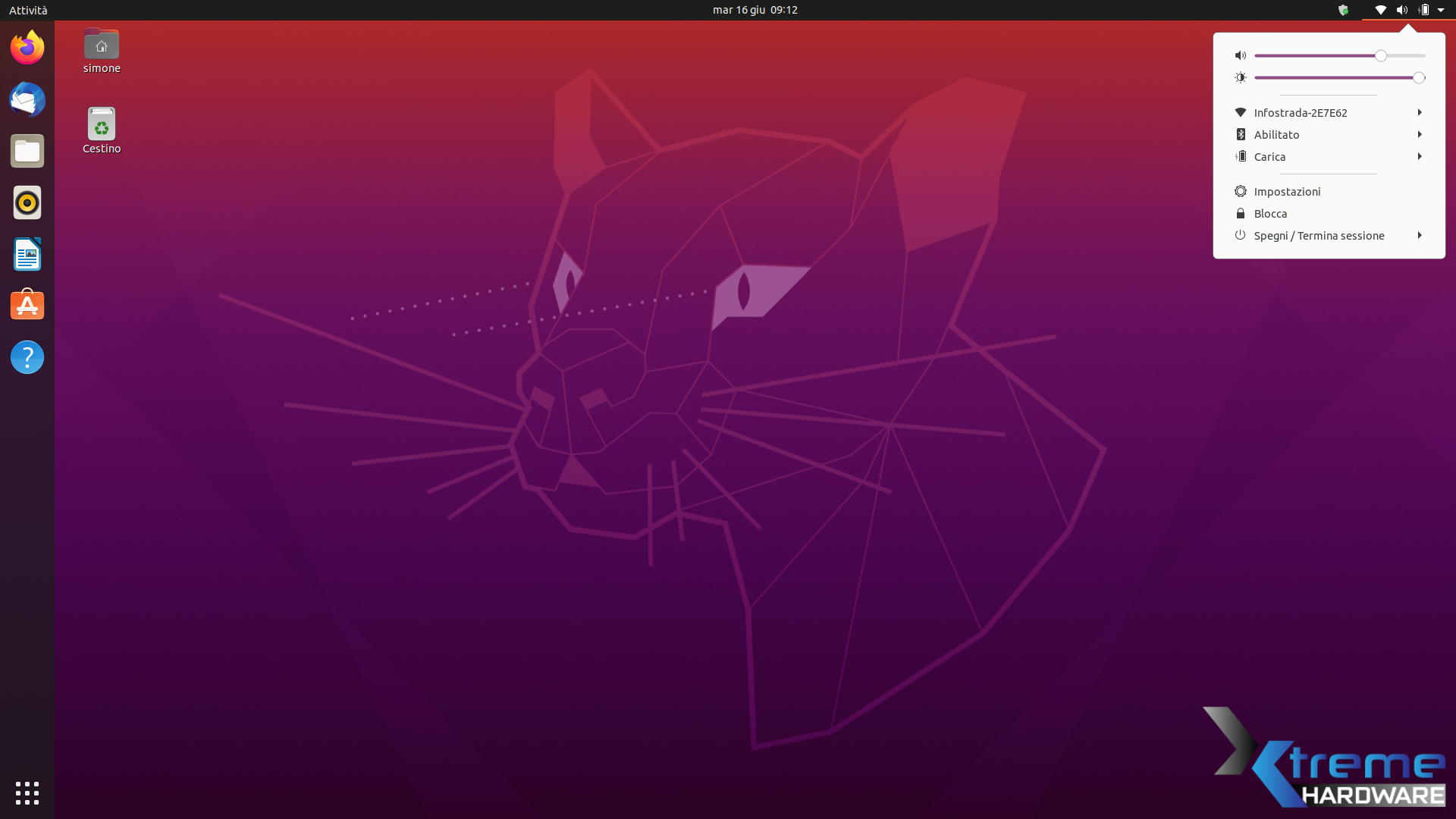Open LibreOffice Writer from dock
The image size is (1456, 819).
pyautogui.click(x=27, y=254)
